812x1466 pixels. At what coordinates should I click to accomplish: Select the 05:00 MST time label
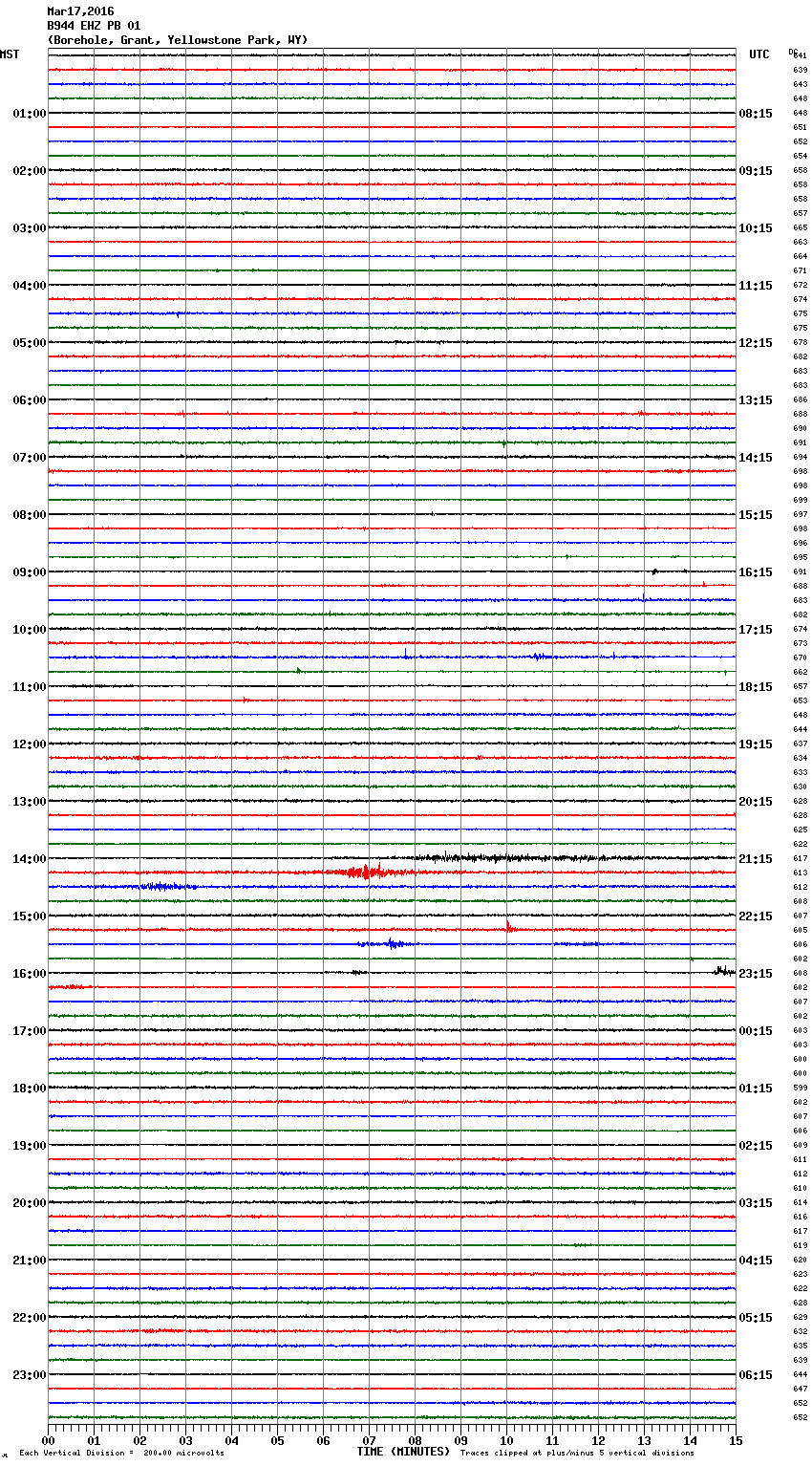pyautogui.click(x=30, y=343)
